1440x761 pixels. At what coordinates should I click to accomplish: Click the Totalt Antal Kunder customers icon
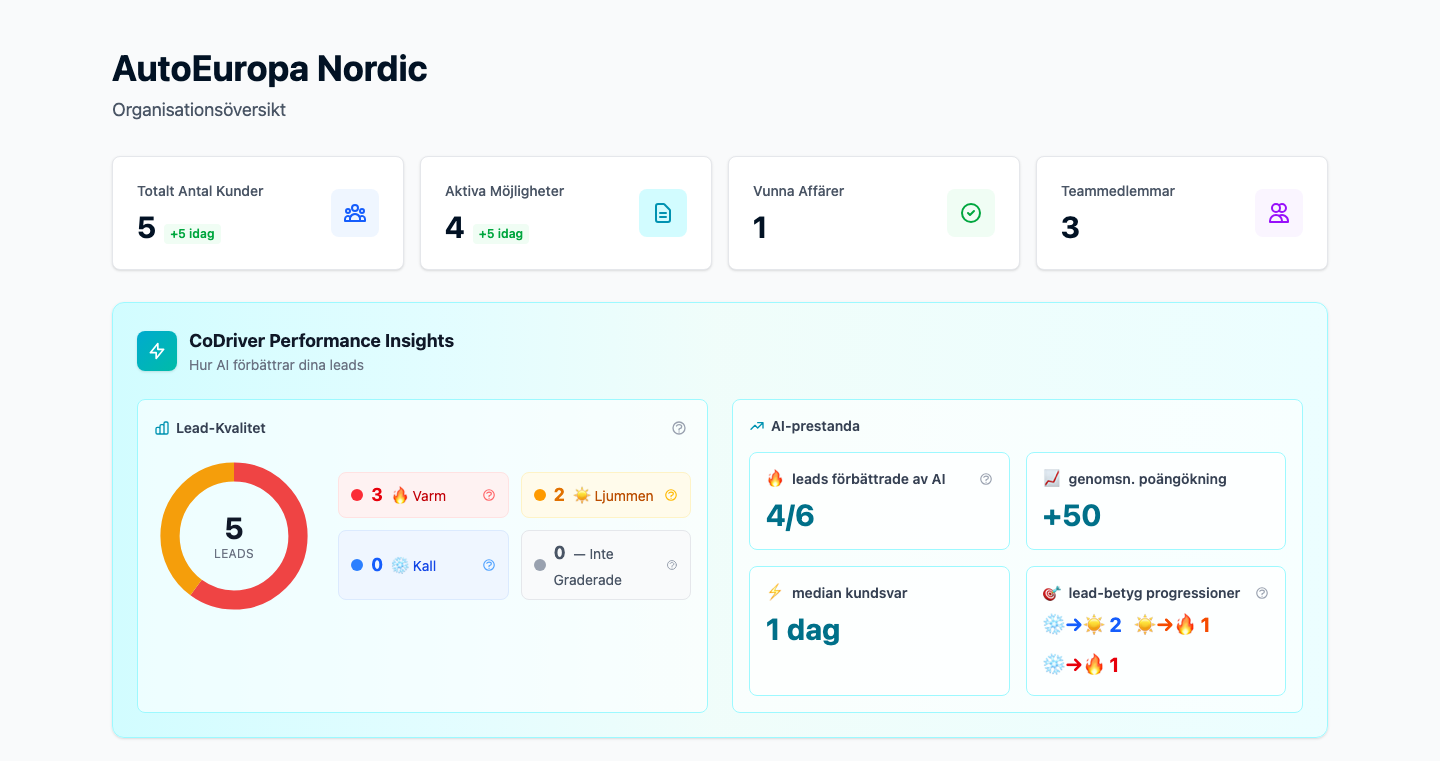[355, 213]
